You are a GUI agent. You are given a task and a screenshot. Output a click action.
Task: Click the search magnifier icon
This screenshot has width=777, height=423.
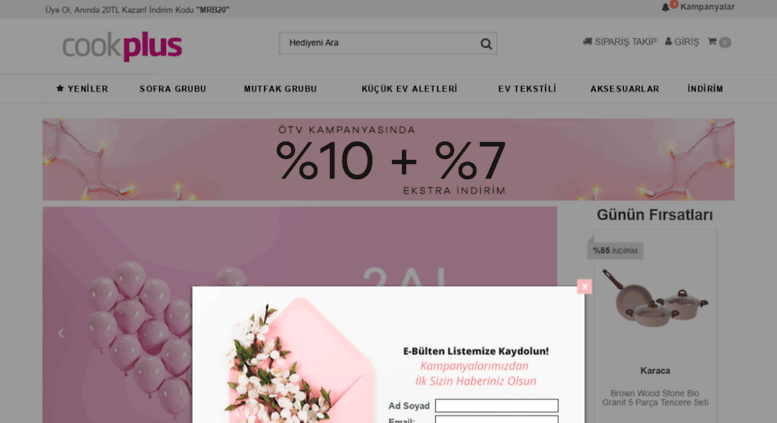pos(486,44)
